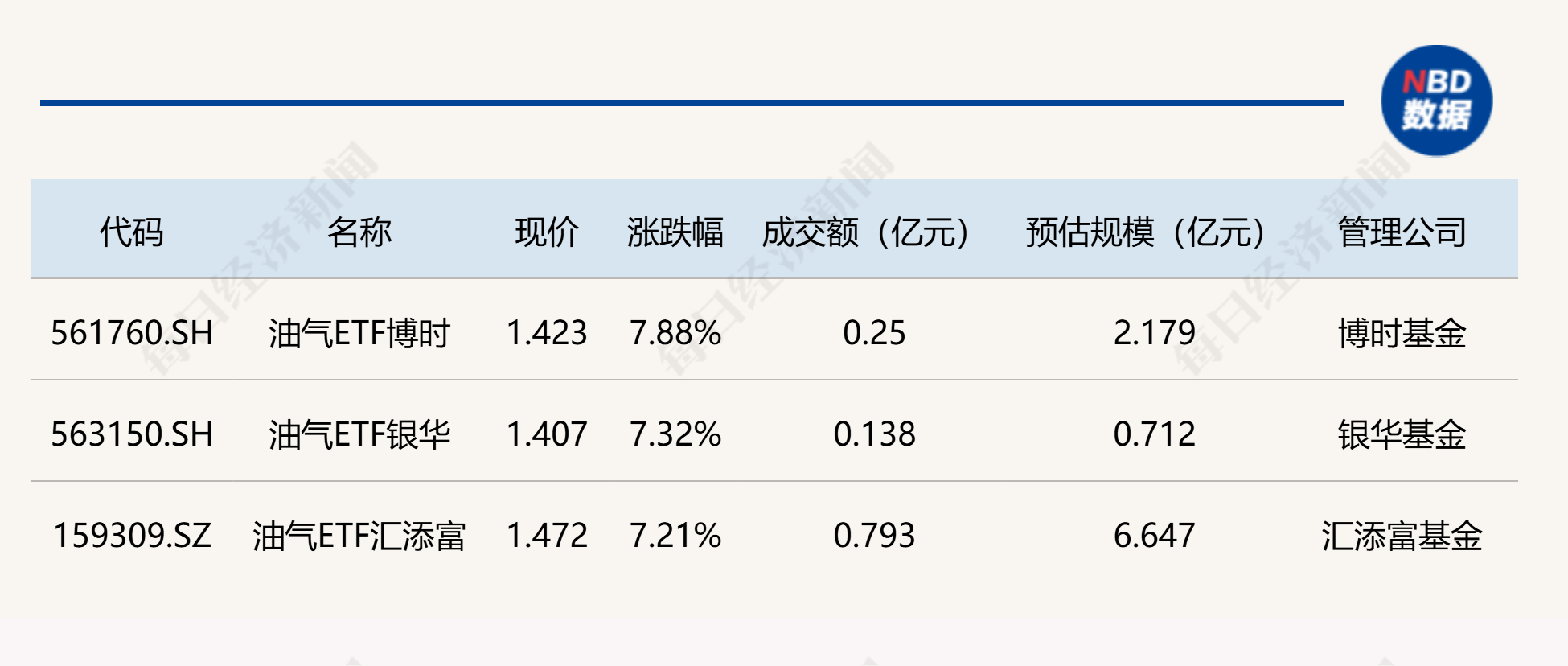Viewport: 1568px width, 666px height.
Task: Click the 涨跌幅 column header
Action: tap(675, 232)
